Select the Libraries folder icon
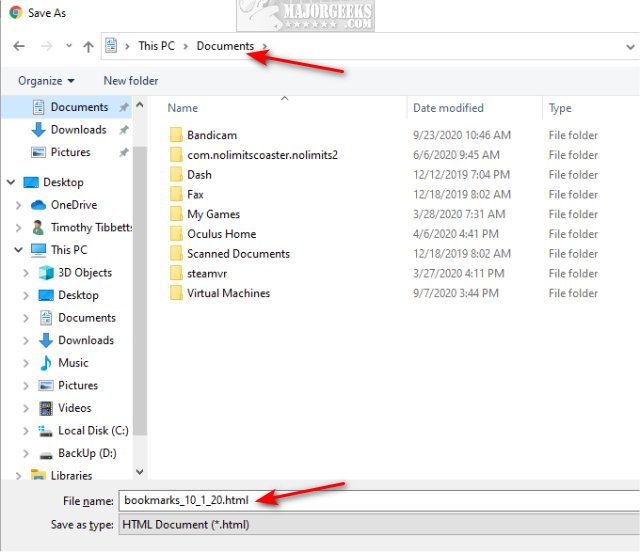The image size is (640, 552). point(38,475)
